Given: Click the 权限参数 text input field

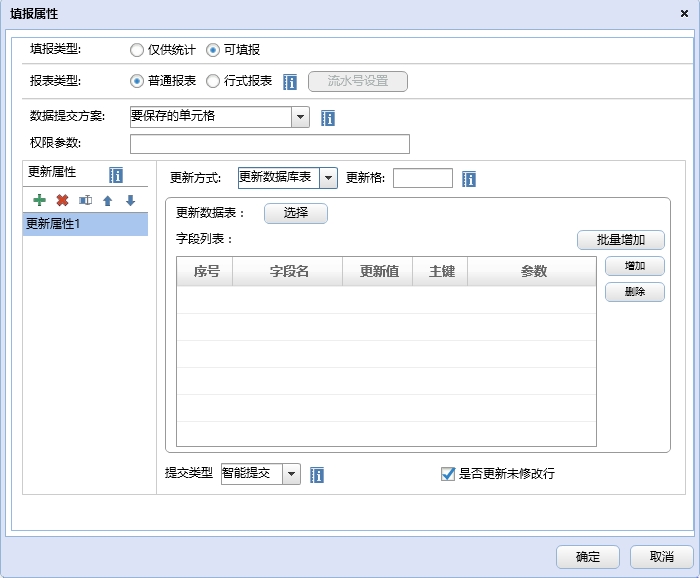Looking at the screenshot, I should [x=269, y=144].
